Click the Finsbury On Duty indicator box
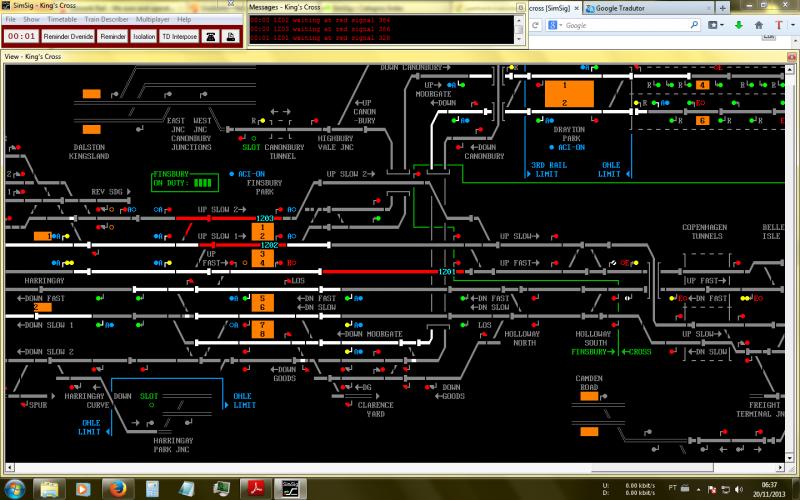The image size is (800, 500). (185, 182)
